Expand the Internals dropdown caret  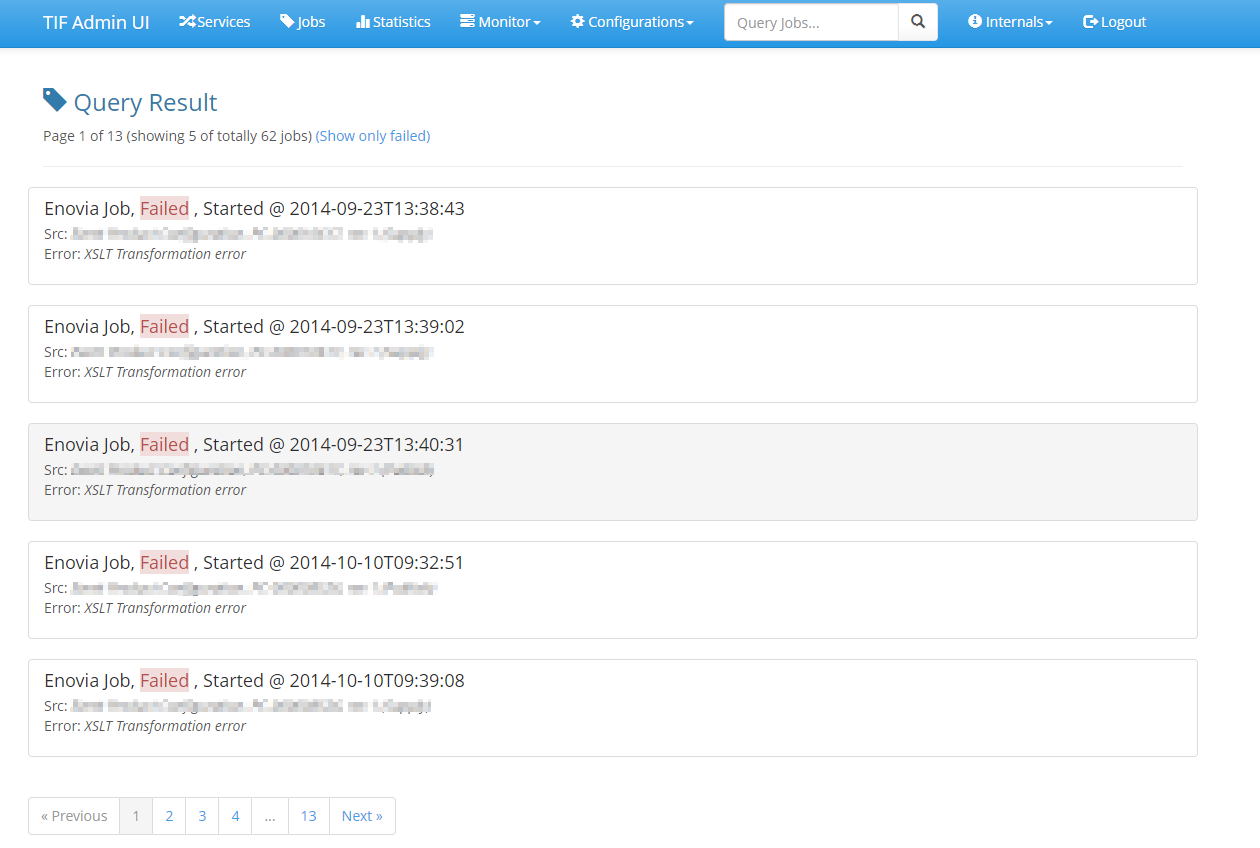(1049, 23)
